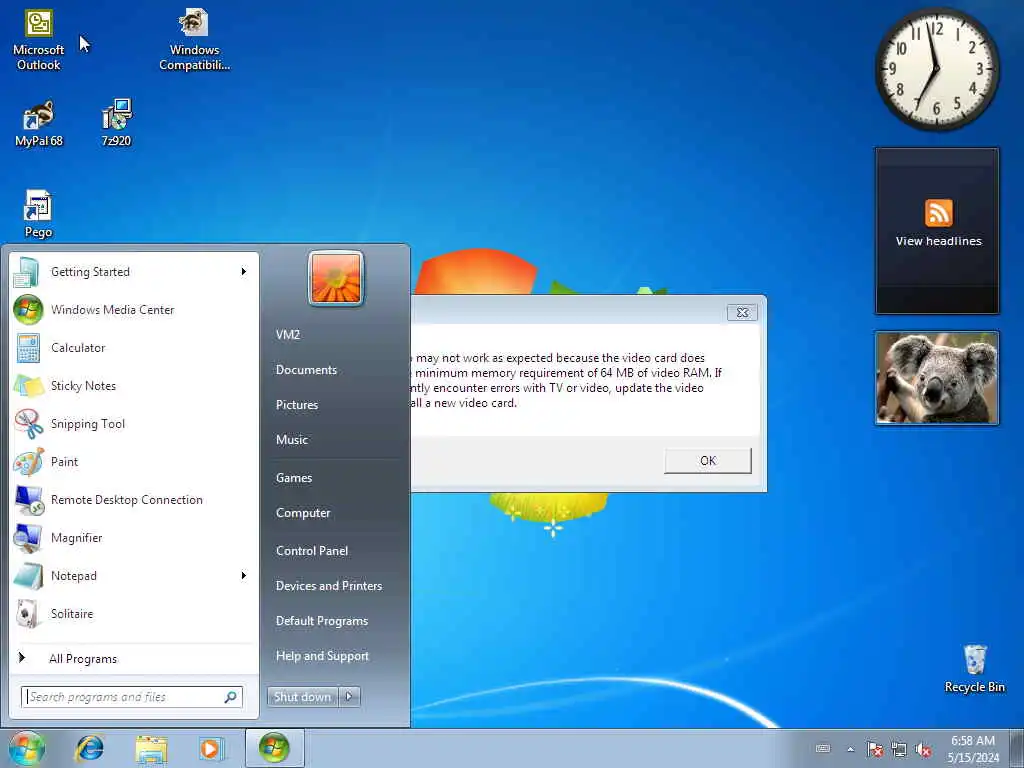Open Devices and Printers
This screenshot has height=768, width=1024.
[x=329, y=586]
